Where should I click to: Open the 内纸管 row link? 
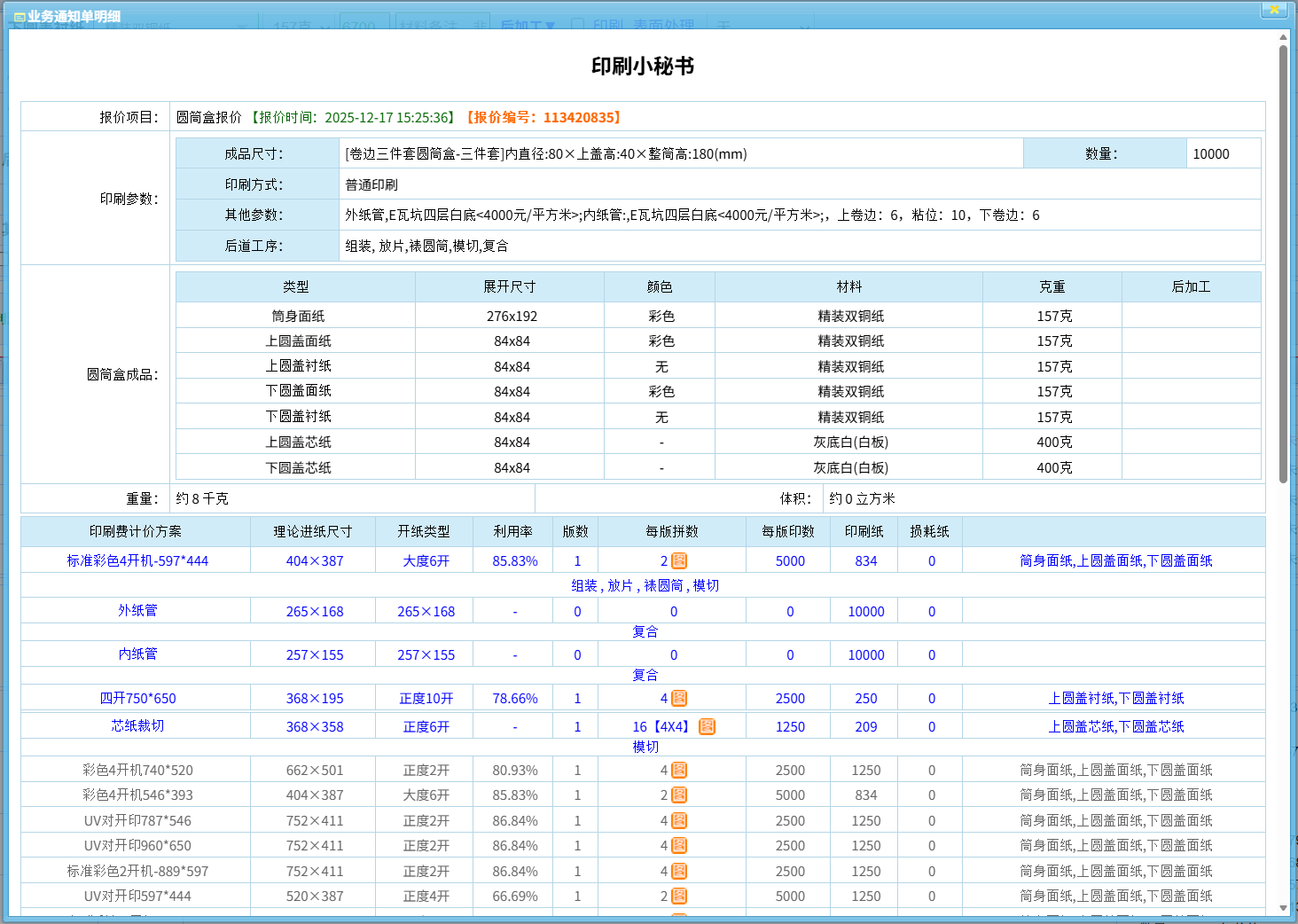coord(137,654)
